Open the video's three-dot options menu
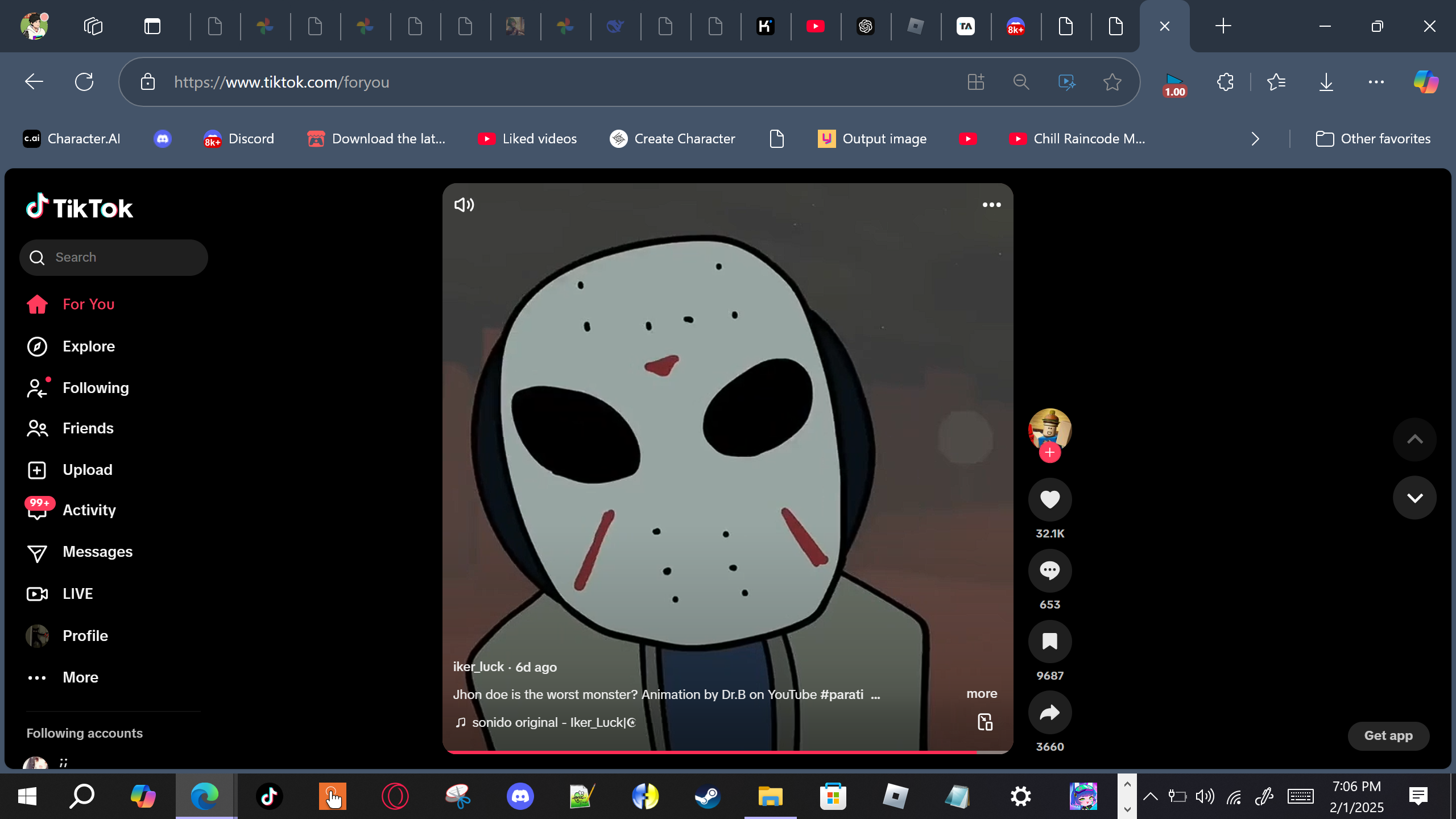The image size is (1456, 819). pyautogui.click(x=991, y=205)
